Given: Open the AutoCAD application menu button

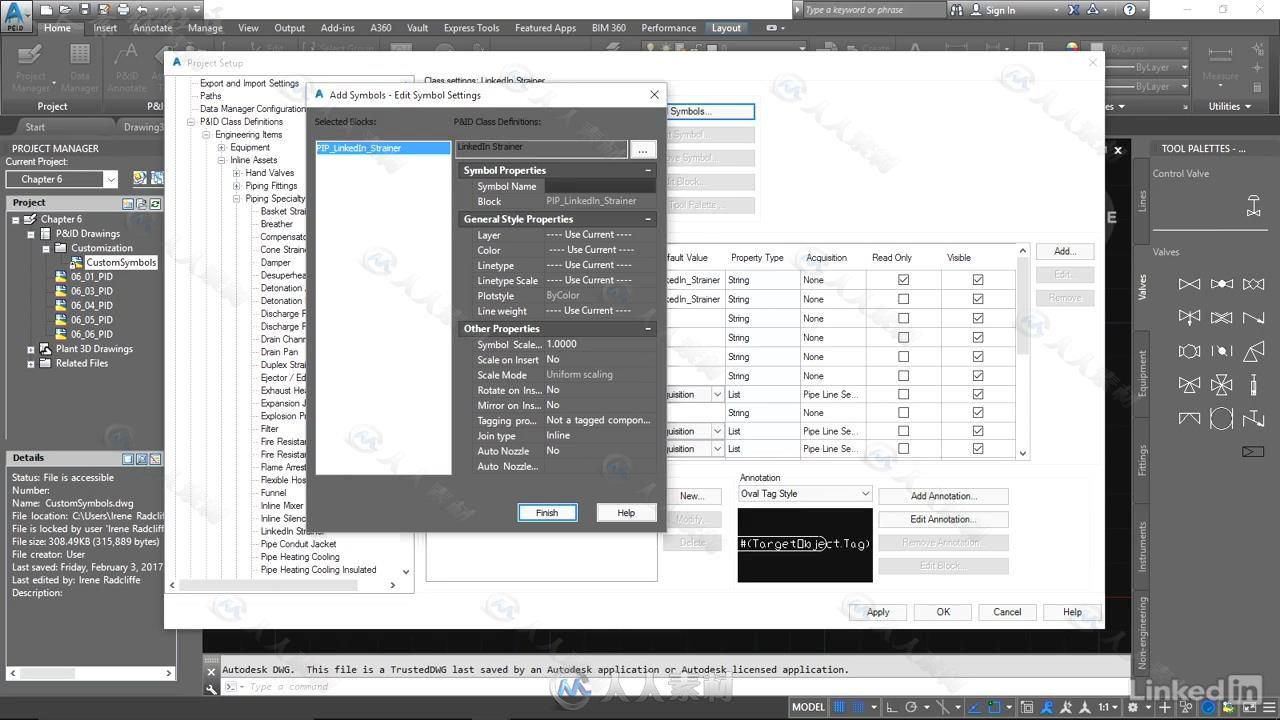Looking at the screenshot, I should [15, 16].
